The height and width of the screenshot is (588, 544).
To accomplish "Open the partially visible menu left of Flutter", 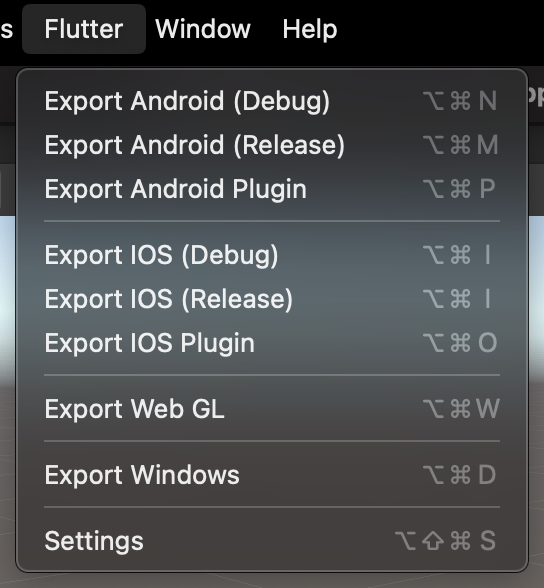I will [7, 29].
